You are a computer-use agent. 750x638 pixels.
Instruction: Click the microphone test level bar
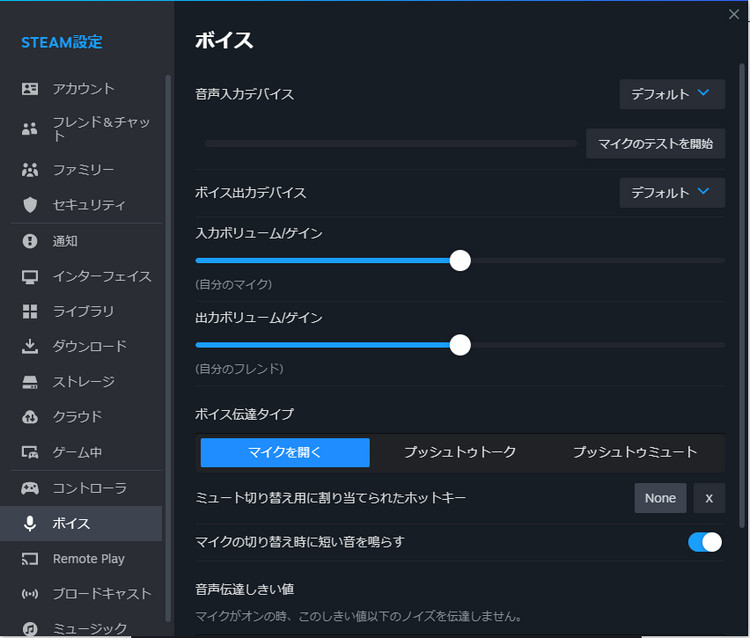click(390, 143)
